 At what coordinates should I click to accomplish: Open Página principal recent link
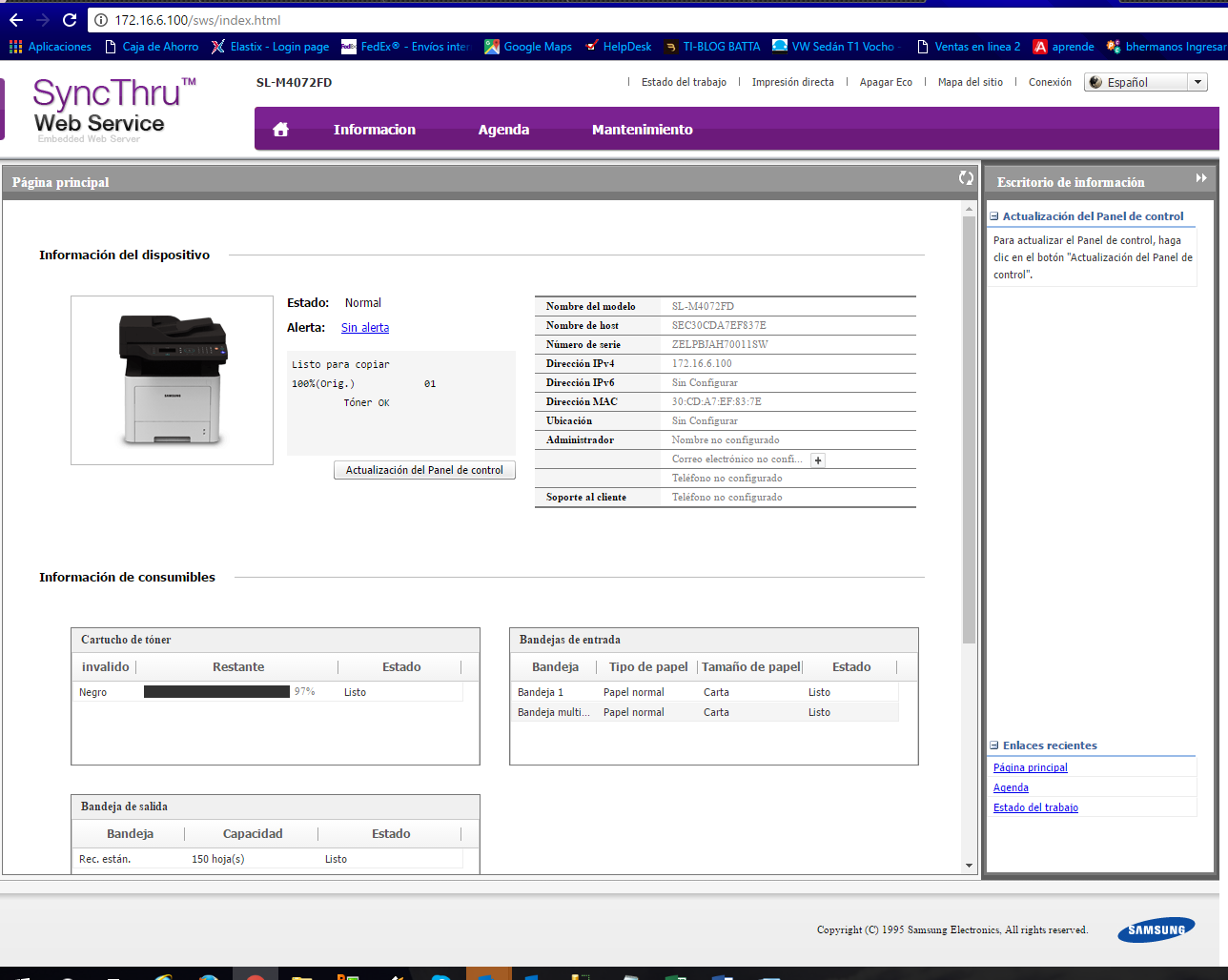pyautogui.click(x=1030, y=767)
